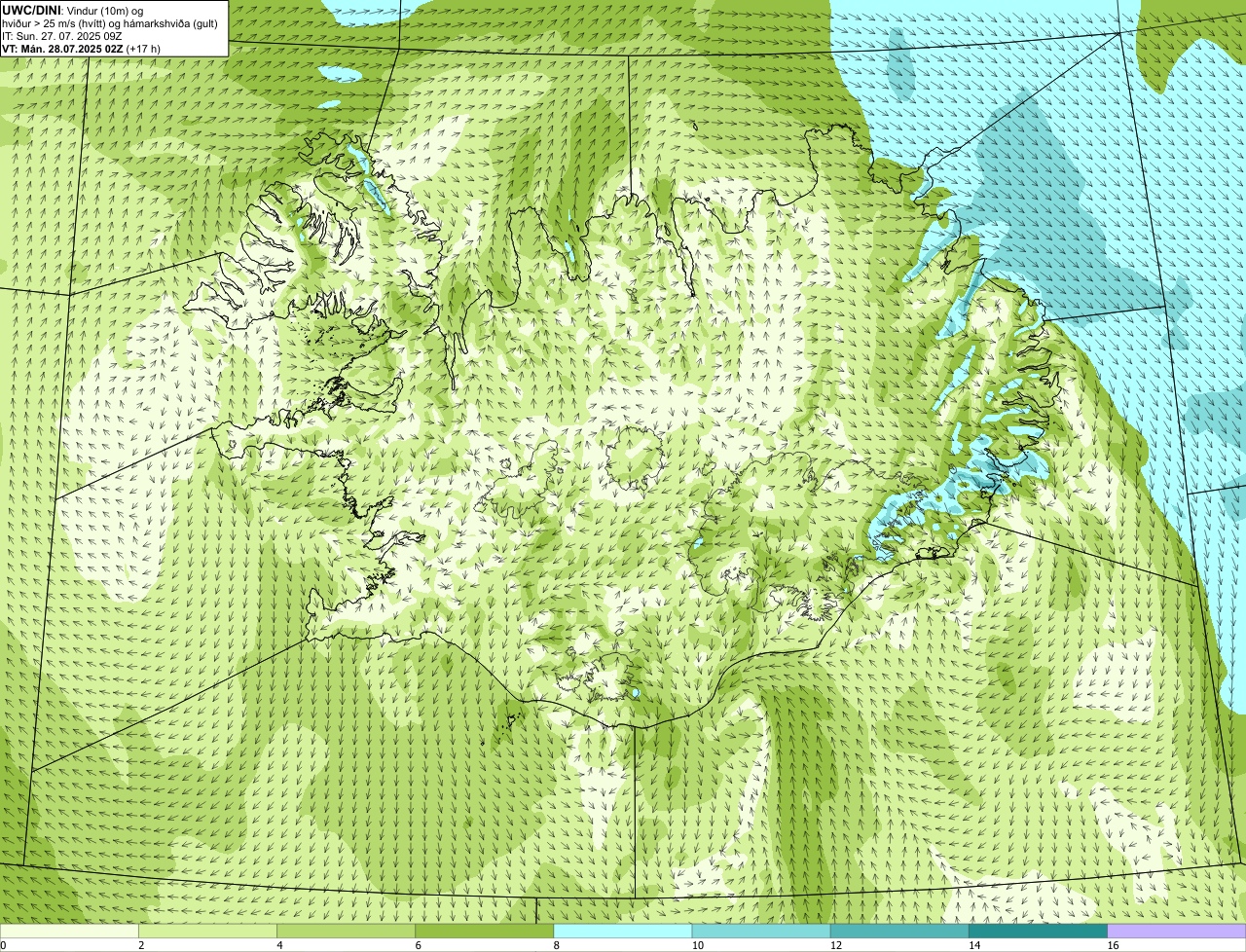Viewport: 1246px width, 952px height.
Task: Click the light green 2–4 m/s legend swatch
Action: 207,932
